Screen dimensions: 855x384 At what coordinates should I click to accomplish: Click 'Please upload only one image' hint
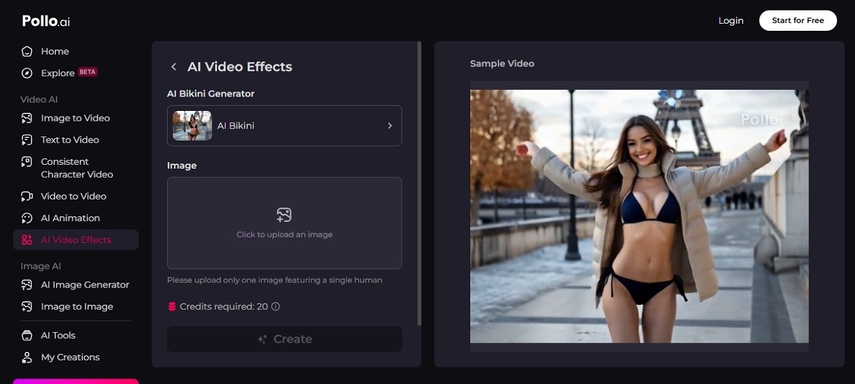(x=274, y=280)
